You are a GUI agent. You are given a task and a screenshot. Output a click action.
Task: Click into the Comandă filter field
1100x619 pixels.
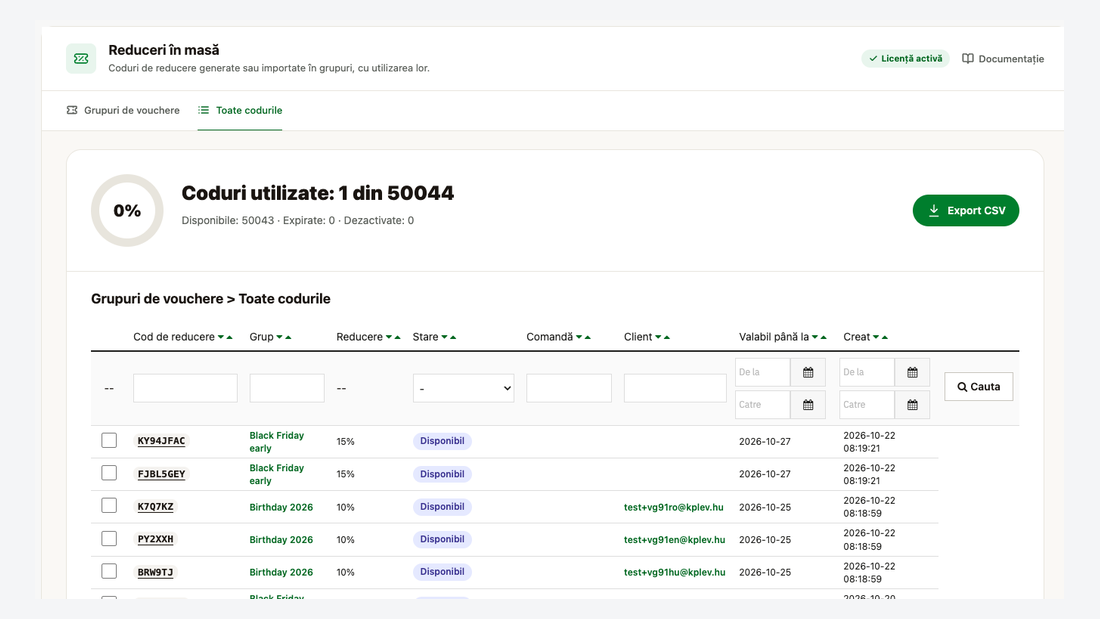(x=569, y=388)
